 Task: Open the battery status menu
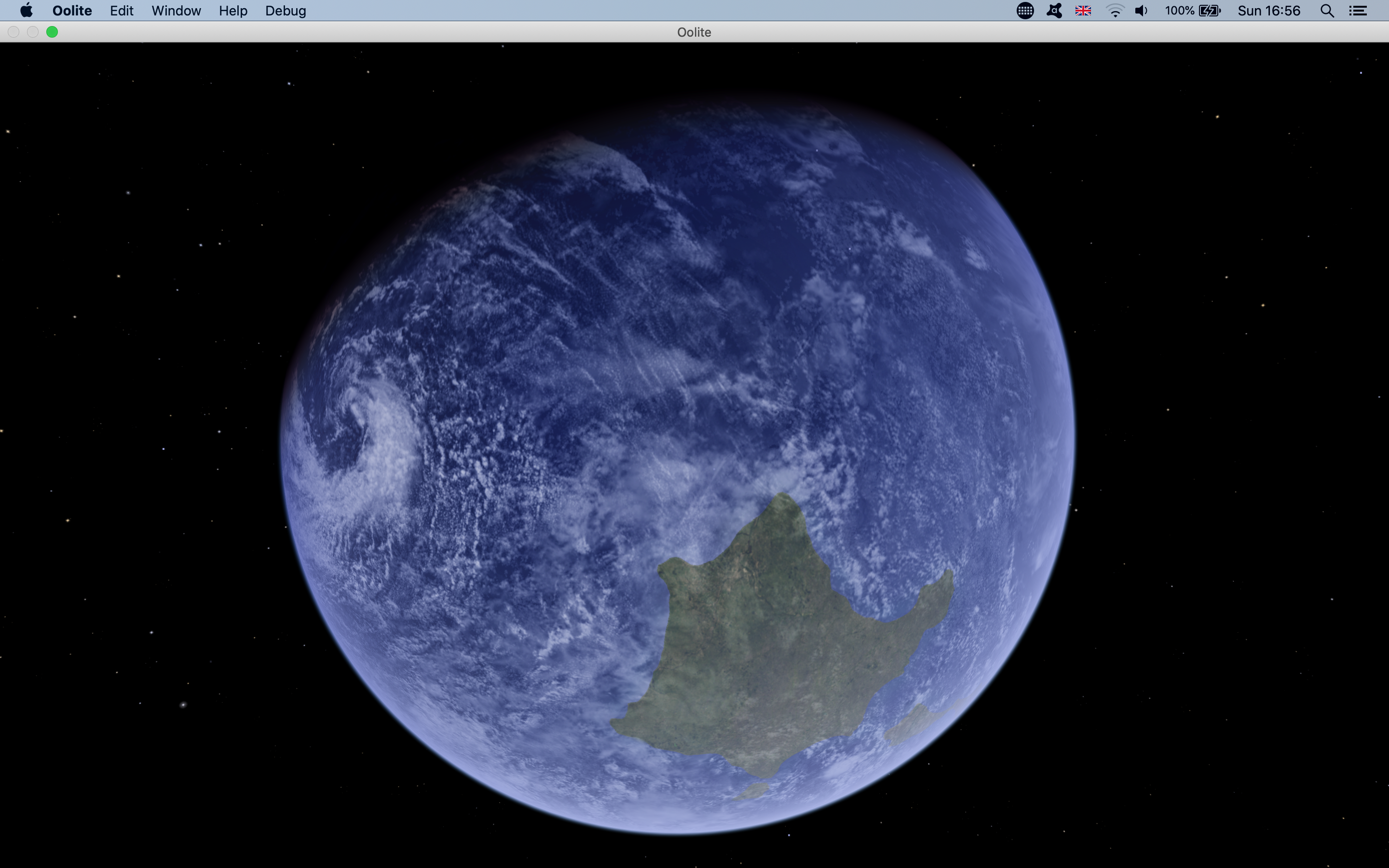click(x=1210, y=10)
